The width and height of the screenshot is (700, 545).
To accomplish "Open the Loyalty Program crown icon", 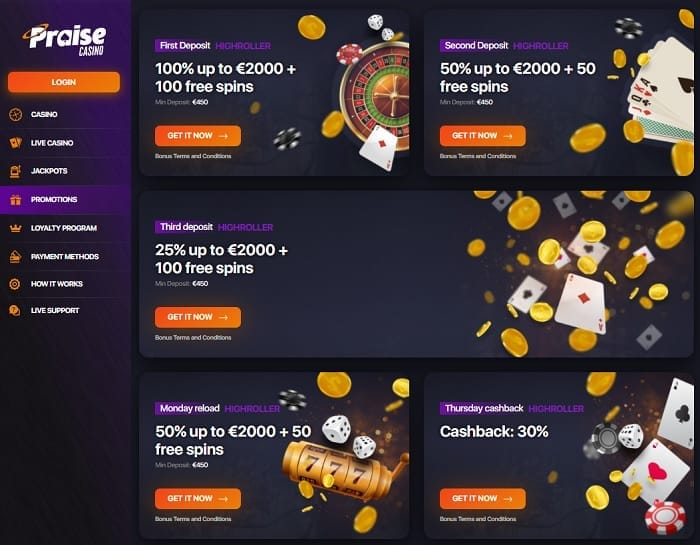I will (x=16, y=228).
